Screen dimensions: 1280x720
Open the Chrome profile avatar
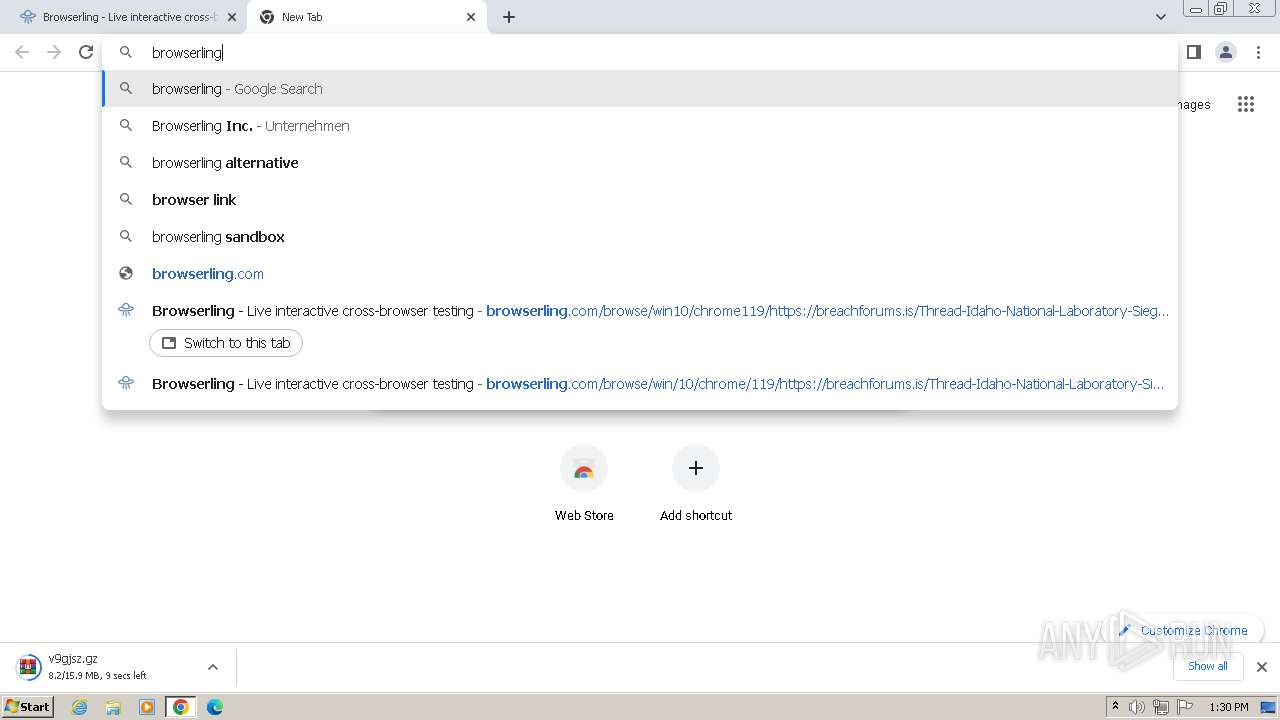(x=1226, y=52)
